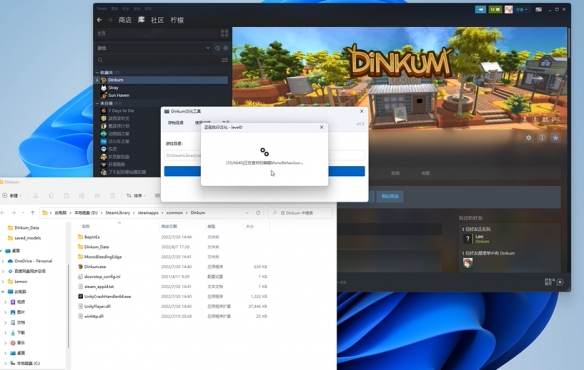Select 7 Days to Die in Steam library
The image size is (584, 370).
(x=121, y=111)
